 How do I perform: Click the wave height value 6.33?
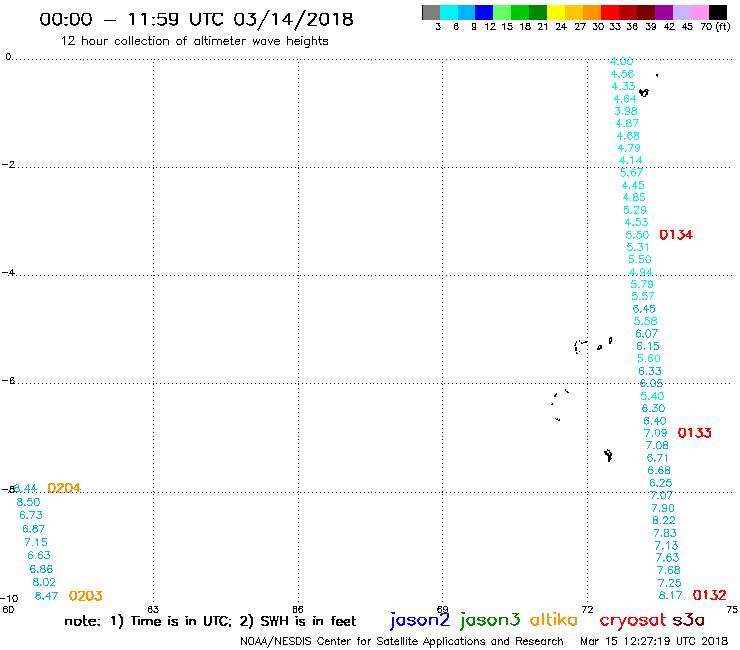coord(649,371)
